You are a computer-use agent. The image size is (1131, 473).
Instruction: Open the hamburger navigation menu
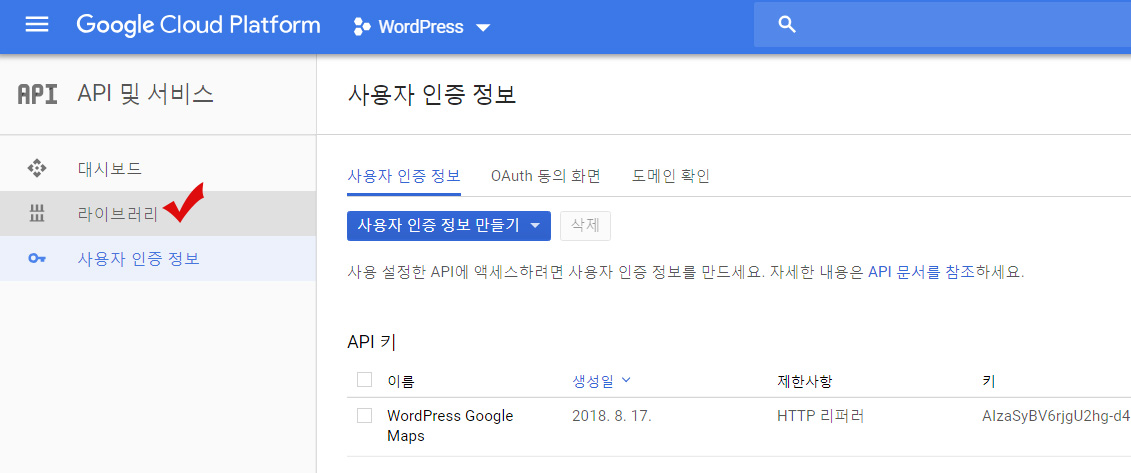[x=37, y=25]
